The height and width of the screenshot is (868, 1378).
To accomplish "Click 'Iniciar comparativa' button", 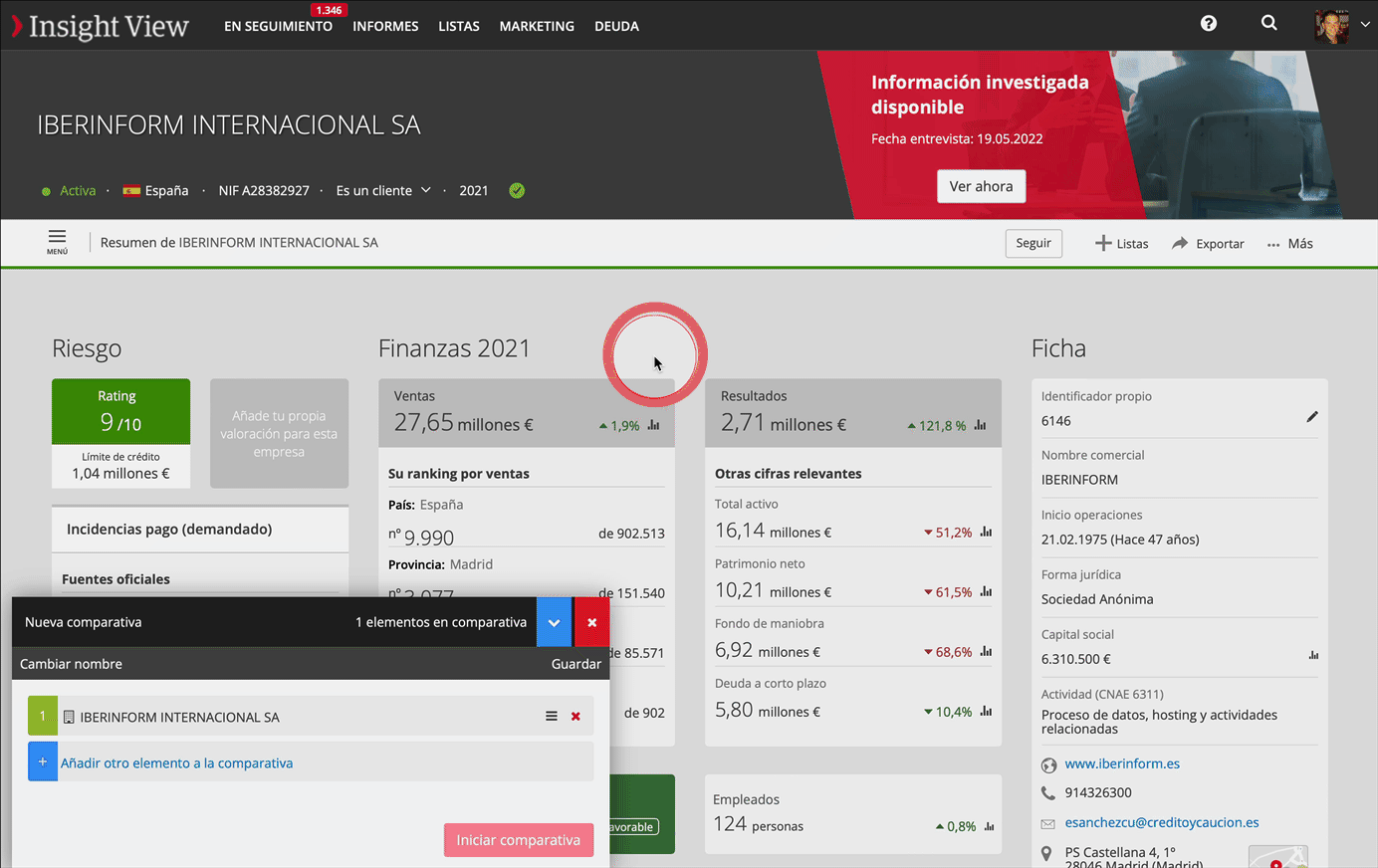I will 519,840.
